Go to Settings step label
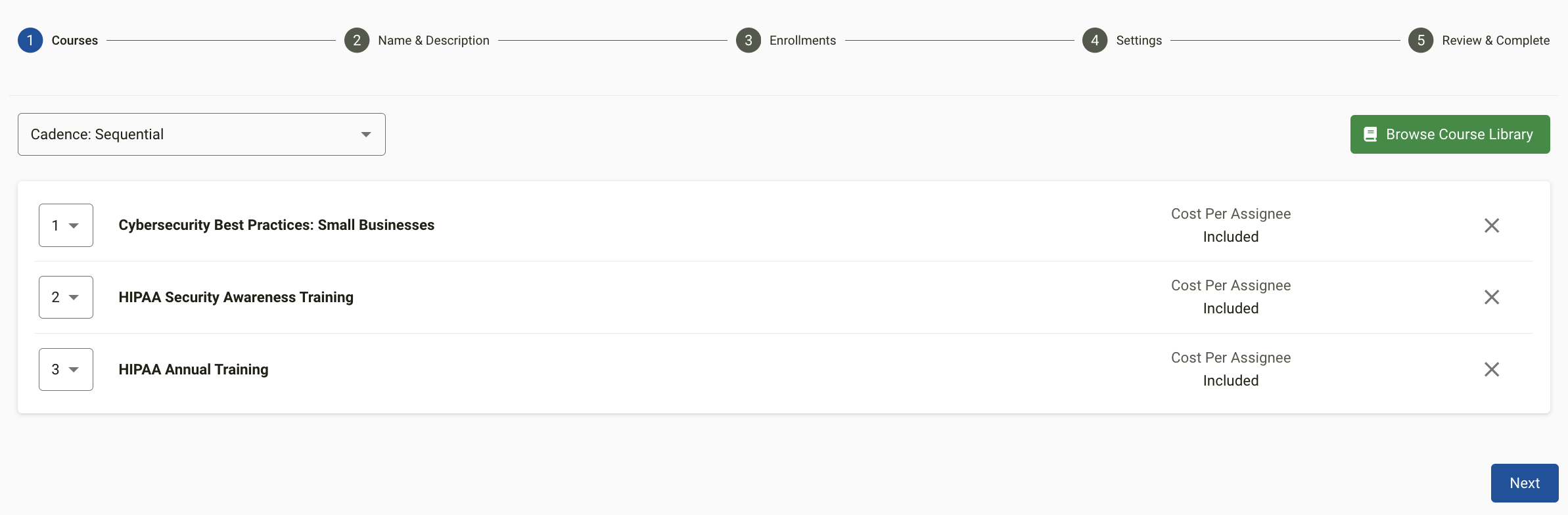The width and height of the screenshot is (1568, 515). click(1139, 41)
